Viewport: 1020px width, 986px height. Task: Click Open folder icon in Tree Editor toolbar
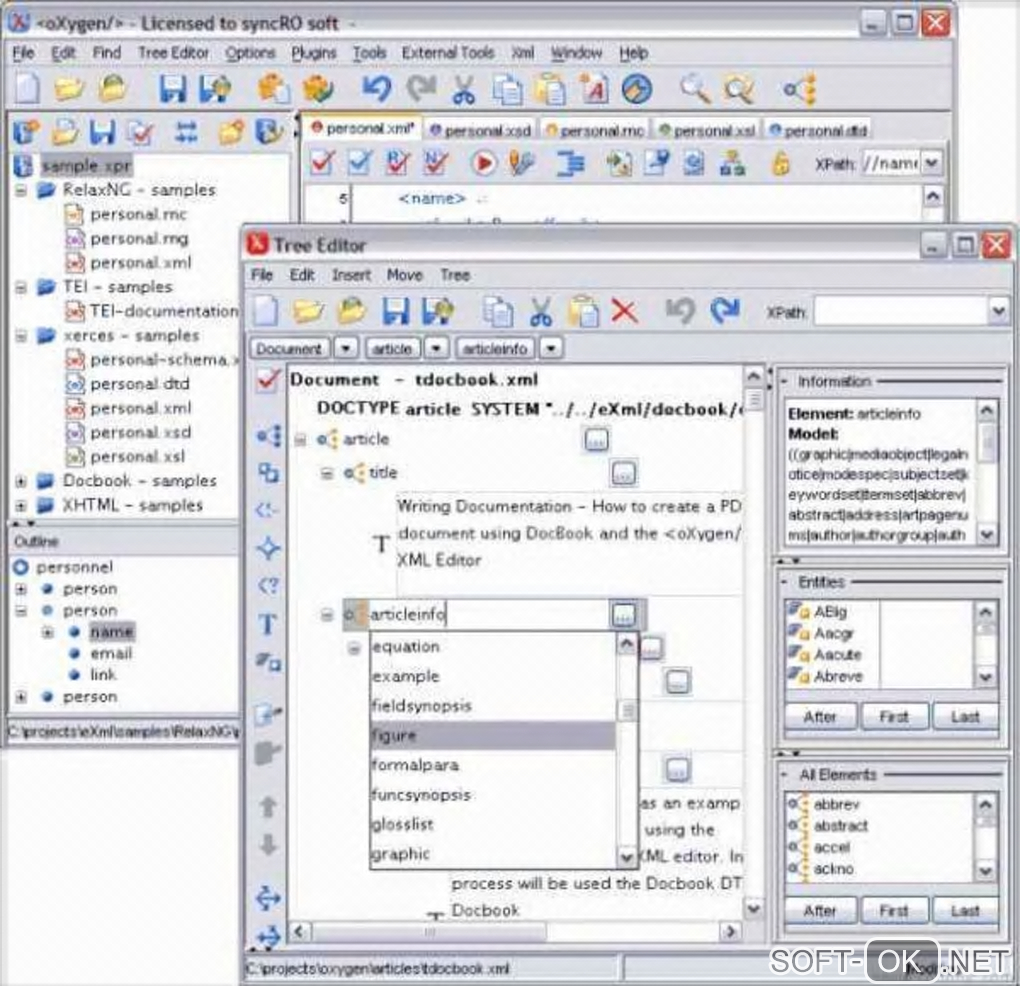coord(308,311)
